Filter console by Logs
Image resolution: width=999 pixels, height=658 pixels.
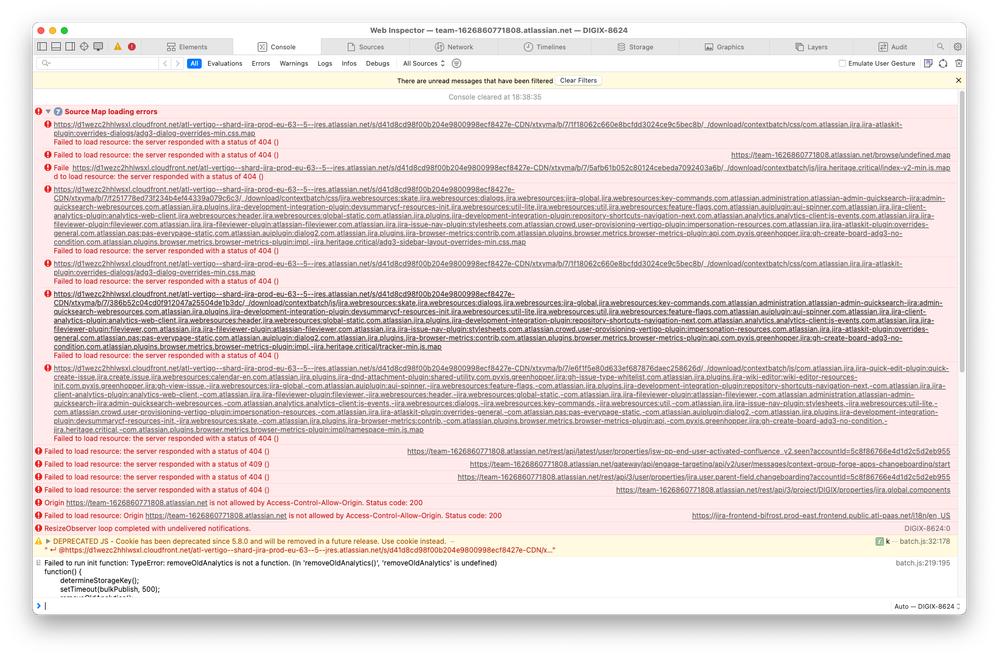pyautogui.click(x=325, y=63)
